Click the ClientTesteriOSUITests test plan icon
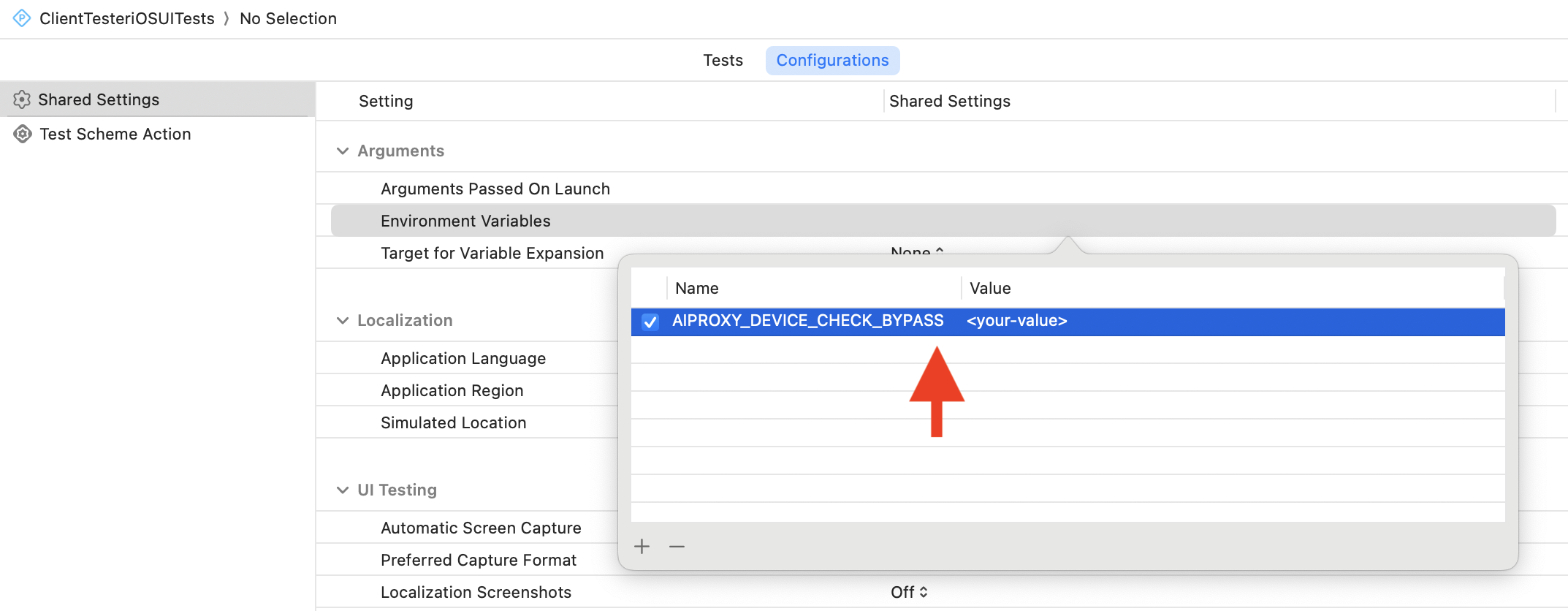 point(22,18)
